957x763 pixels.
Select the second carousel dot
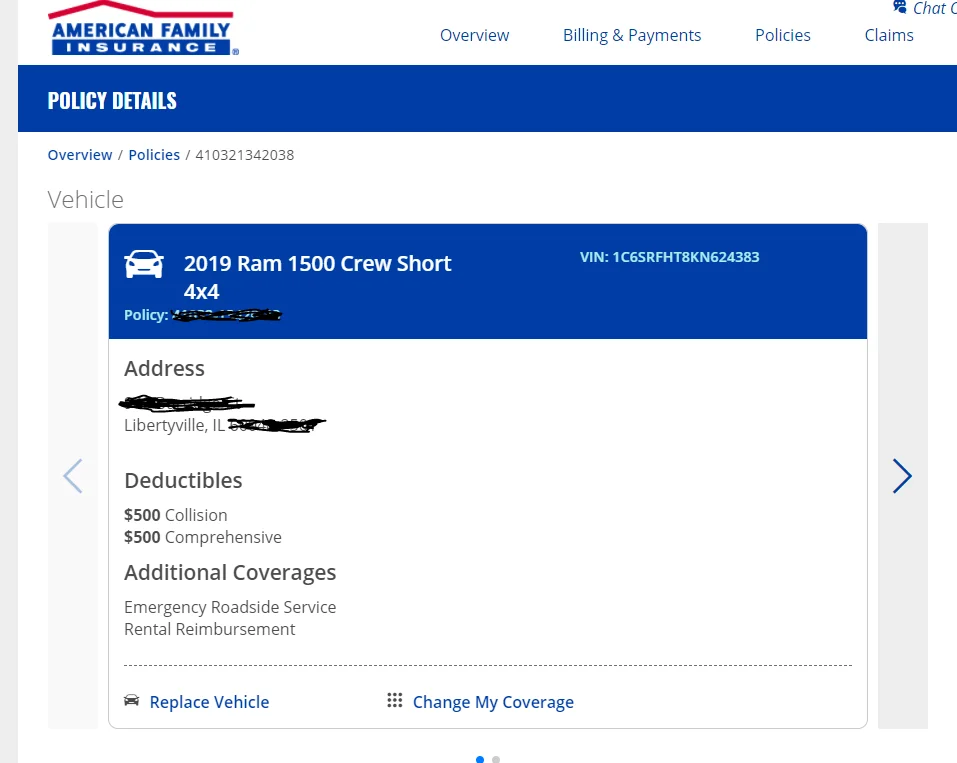[496, 759]
